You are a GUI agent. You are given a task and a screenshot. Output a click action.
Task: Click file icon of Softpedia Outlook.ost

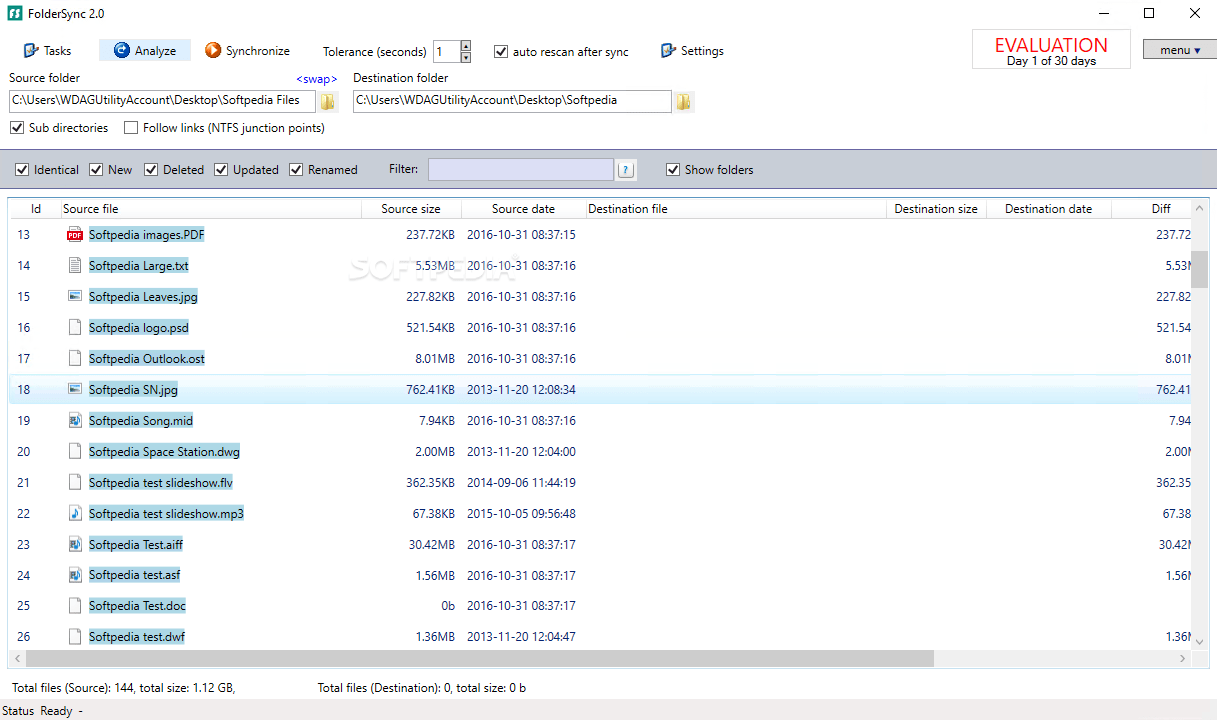(75, 359)
